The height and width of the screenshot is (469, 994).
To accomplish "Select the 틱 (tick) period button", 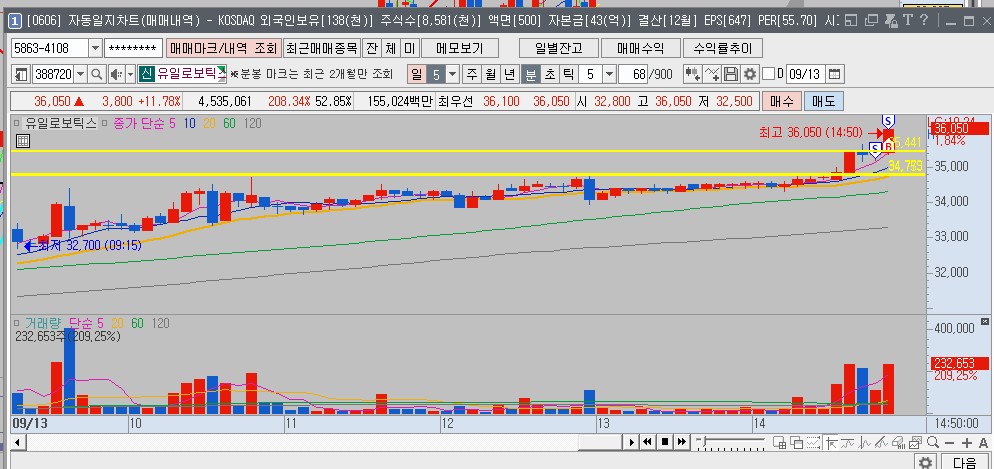I will tap(569, 74).
